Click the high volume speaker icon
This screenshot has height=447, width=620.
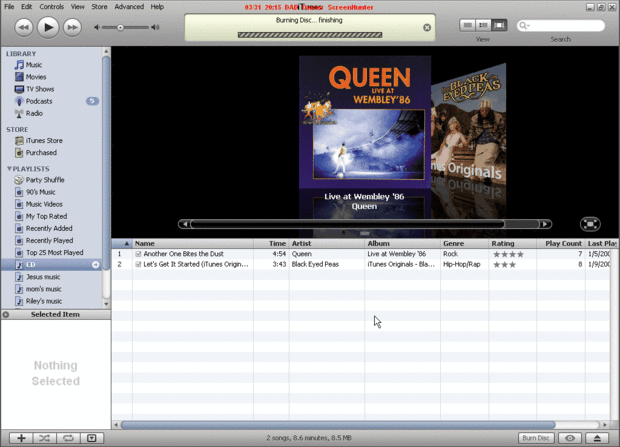coord(155,27)
